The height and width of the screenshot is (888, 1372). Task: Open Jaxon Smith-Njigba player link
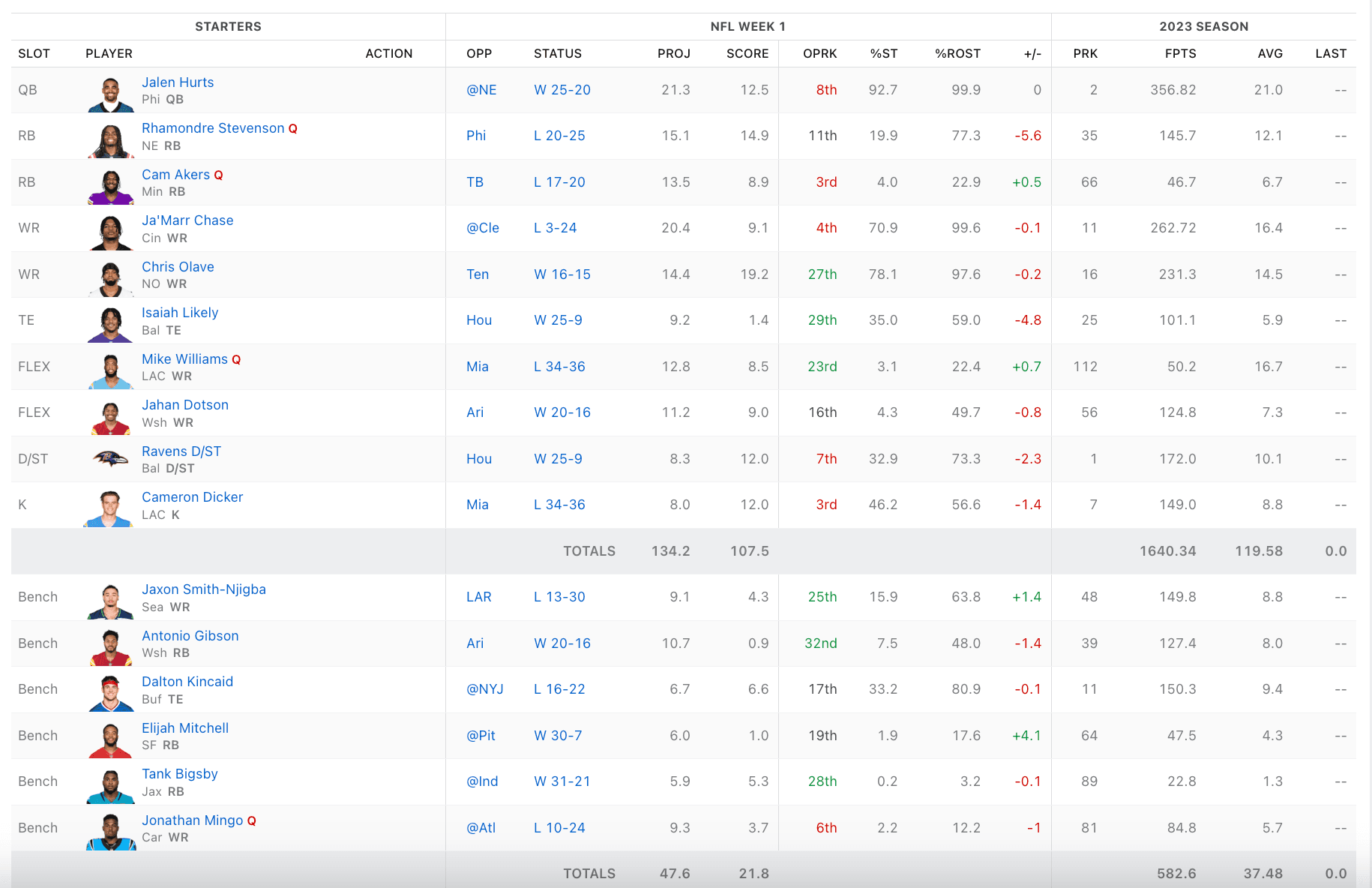[x=204, y=589]
